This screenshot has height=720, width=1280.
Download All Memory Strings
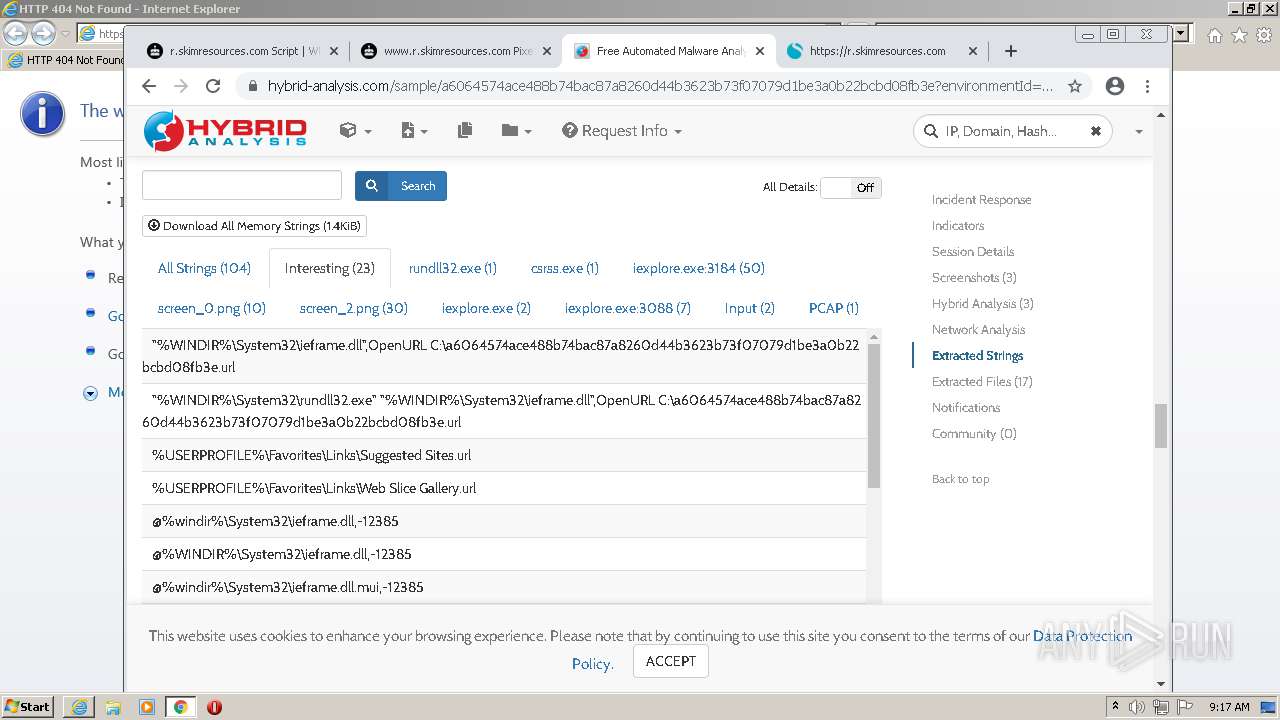254,226
